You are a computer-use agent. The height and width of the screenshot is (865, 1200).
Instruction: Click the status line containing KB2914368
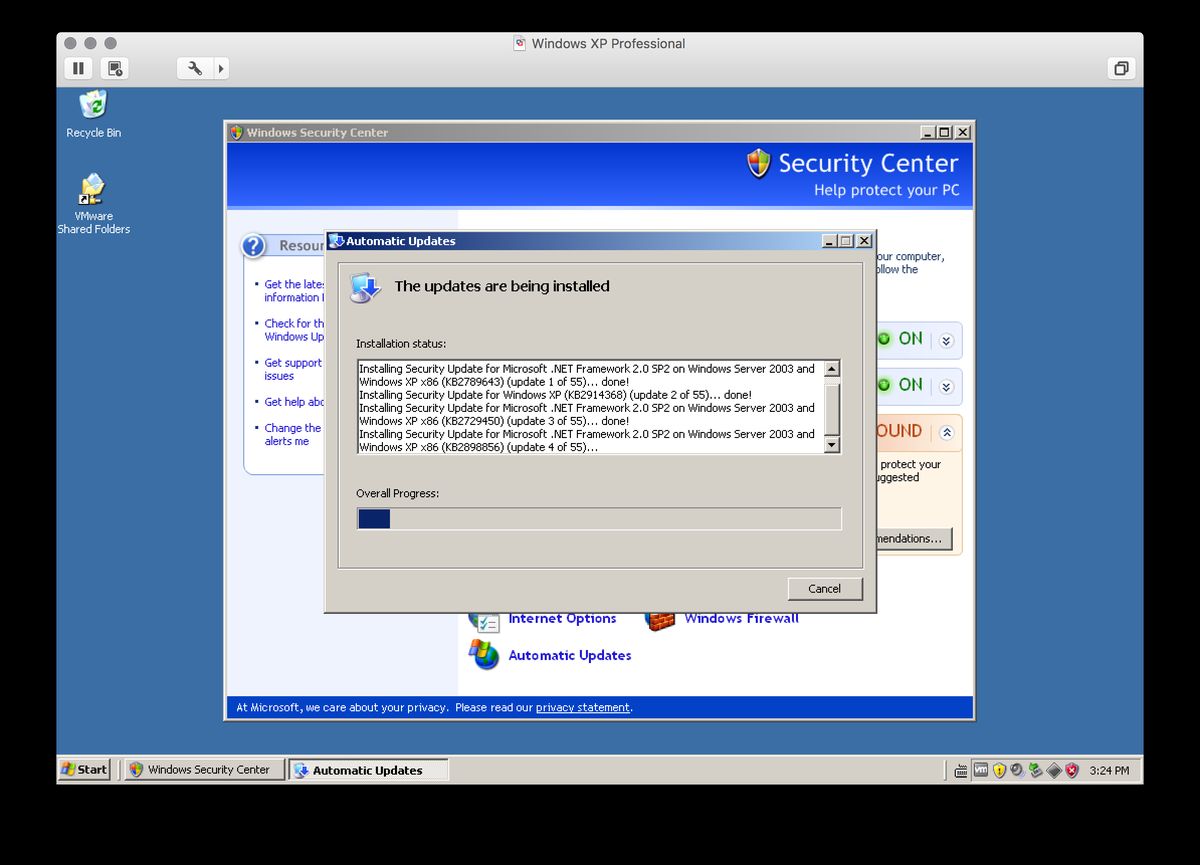[x=555, y=395]
